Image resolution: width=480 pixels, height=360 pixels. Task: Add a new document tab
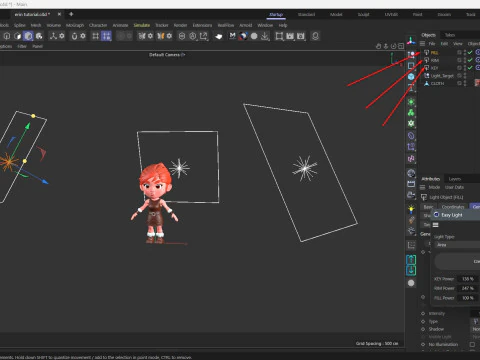point(71,14)
